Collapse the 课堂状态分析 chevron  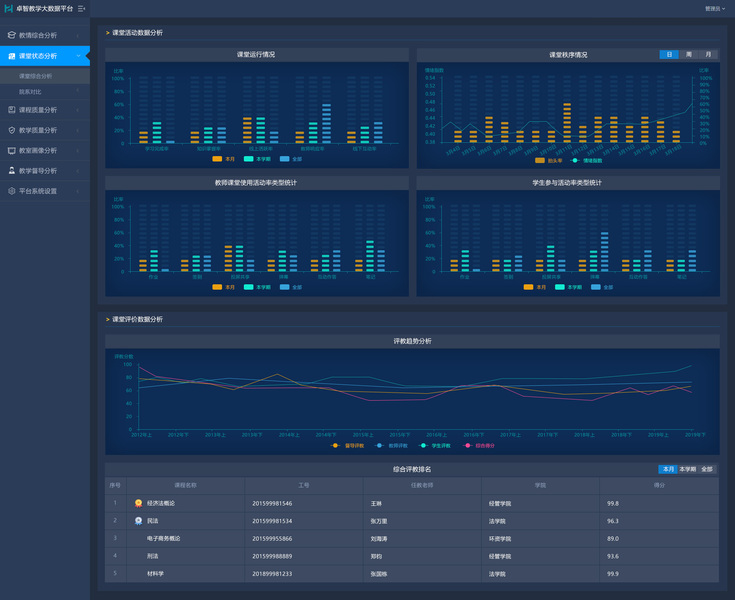78,56
